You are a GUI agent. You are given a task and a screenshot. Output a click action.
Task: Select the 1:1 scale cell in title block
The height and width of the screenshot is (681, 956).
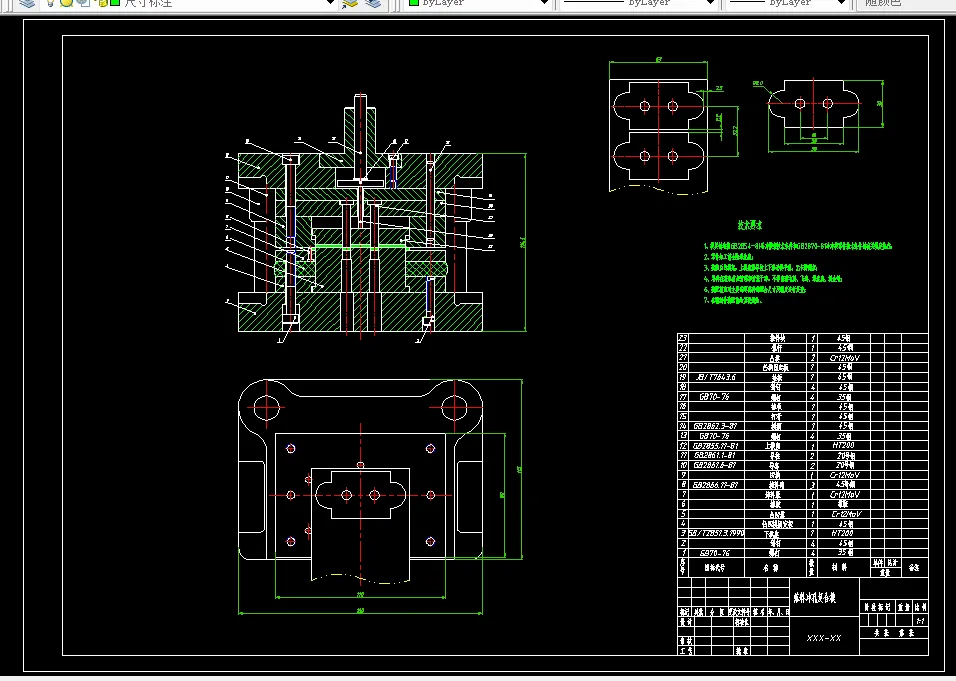pos(920,621)
